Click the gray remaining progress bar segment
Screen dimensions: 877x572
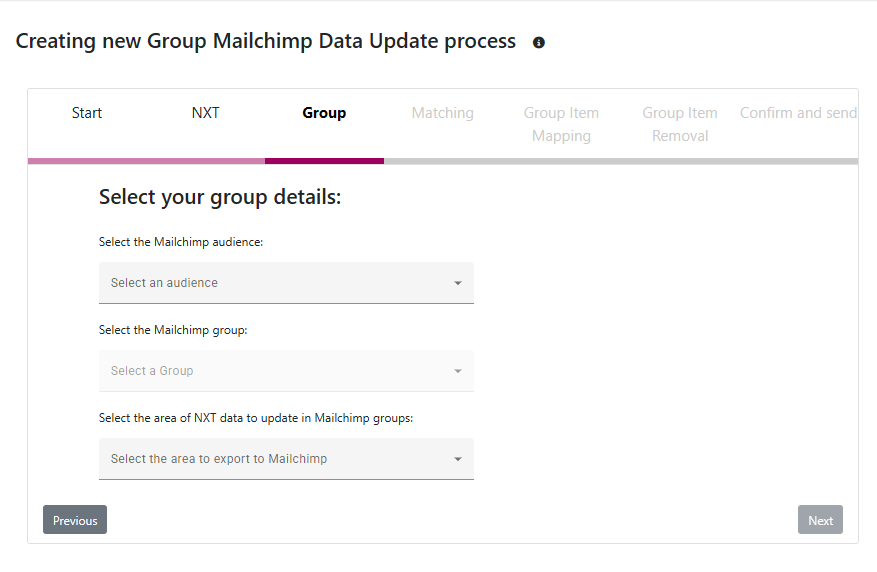pos(620,160)
